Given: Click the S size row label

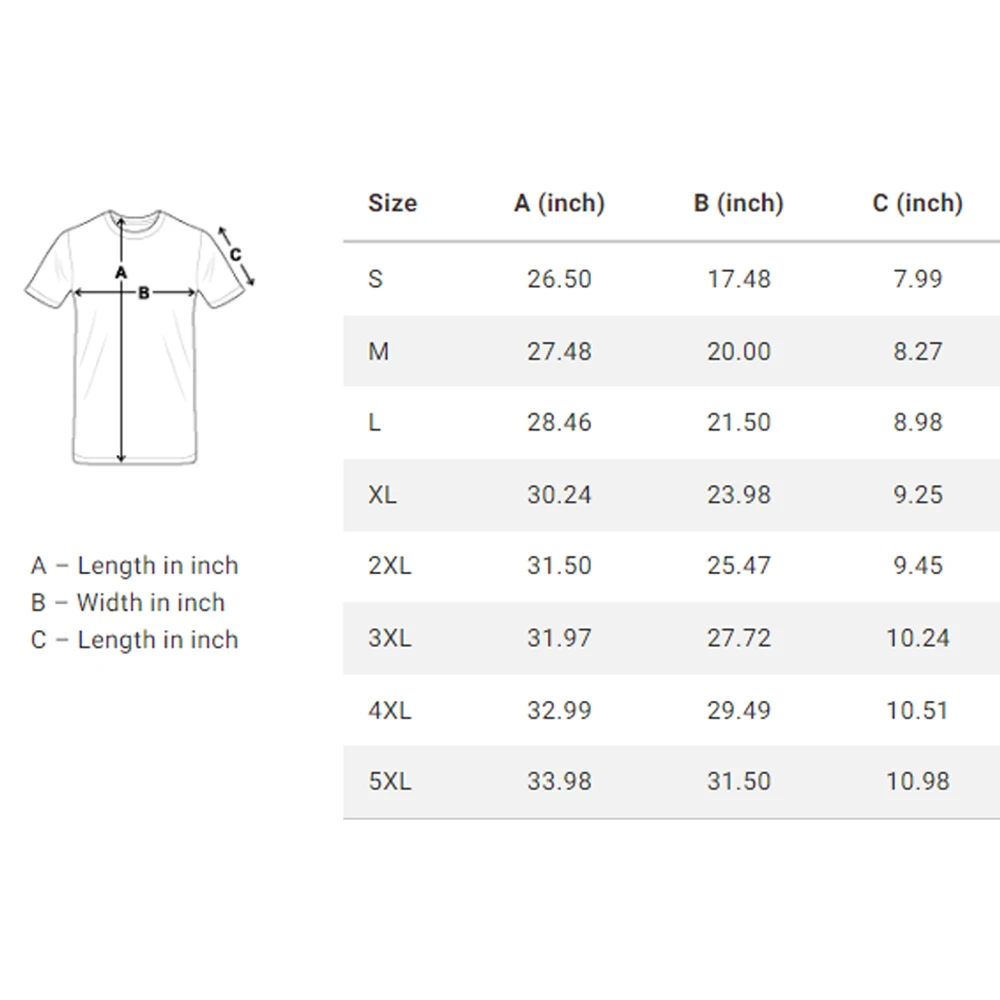Looking at the screenshot, I should pyautogui.click(x=375, y=279).
